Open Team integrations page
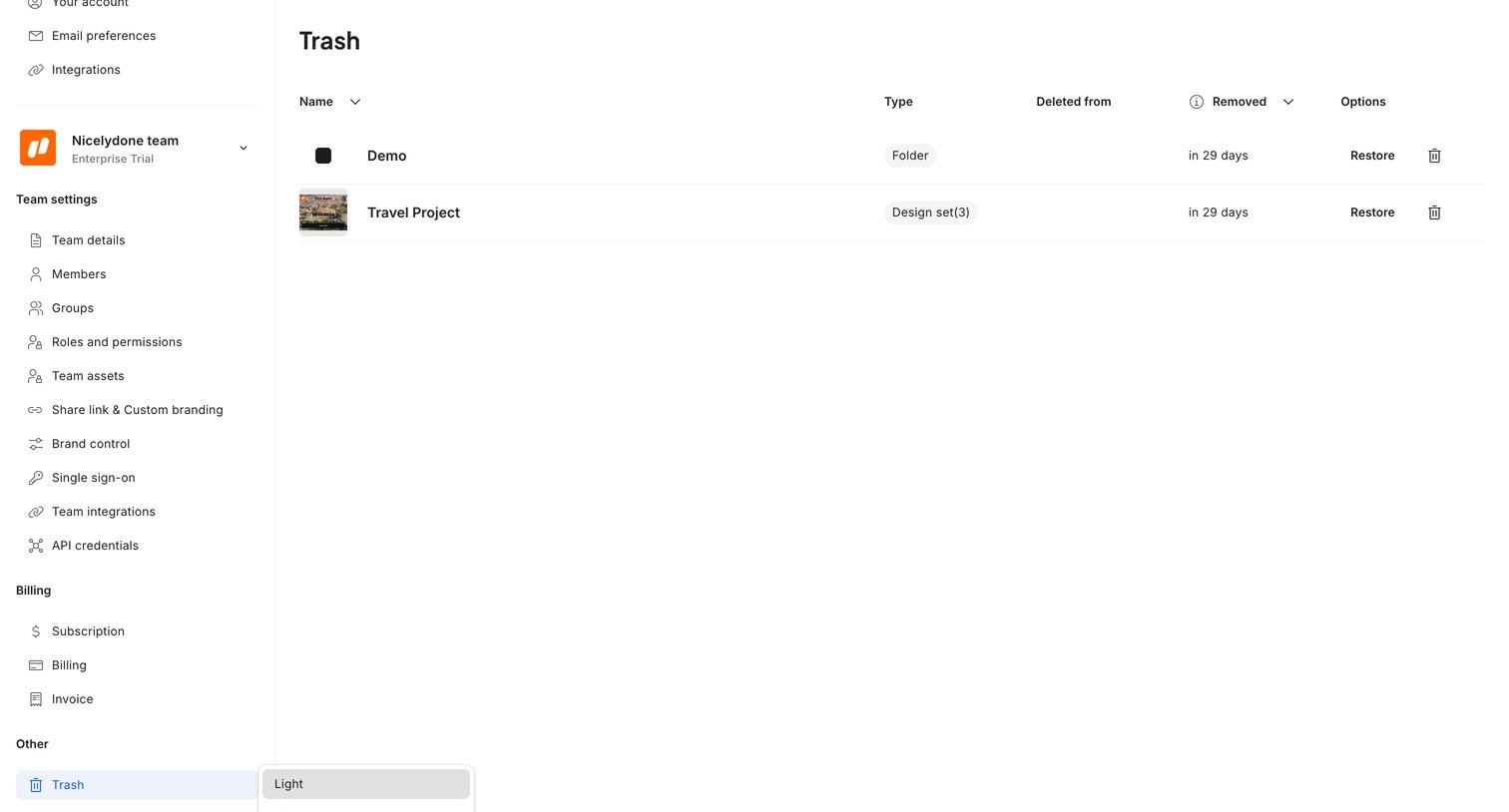 point(137,512)
